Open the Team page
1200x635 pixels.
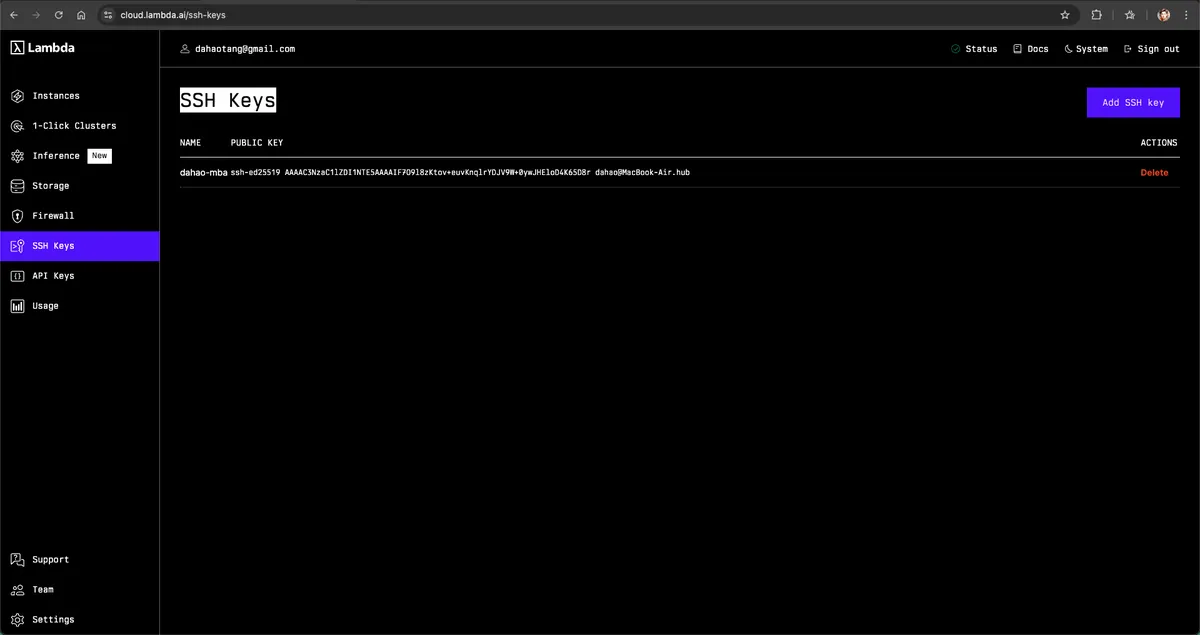pos(43,590)
